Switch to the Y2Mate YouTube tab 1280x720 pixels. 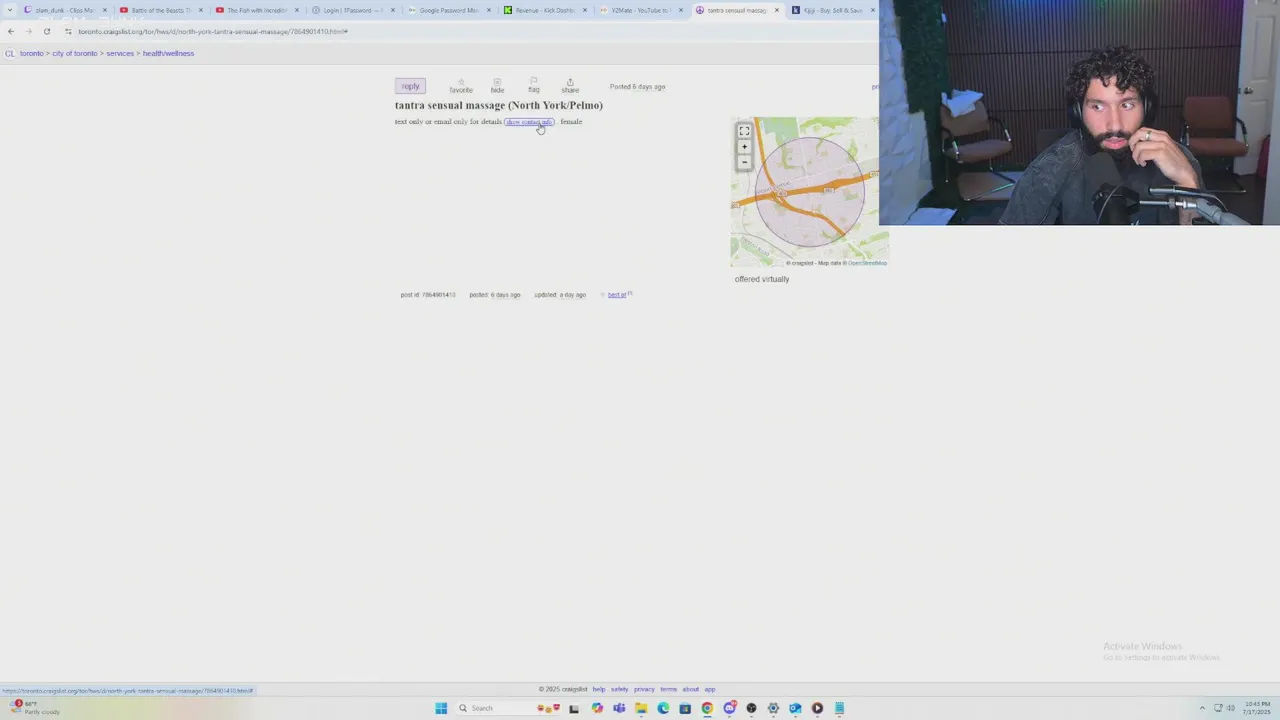[641, 10]
